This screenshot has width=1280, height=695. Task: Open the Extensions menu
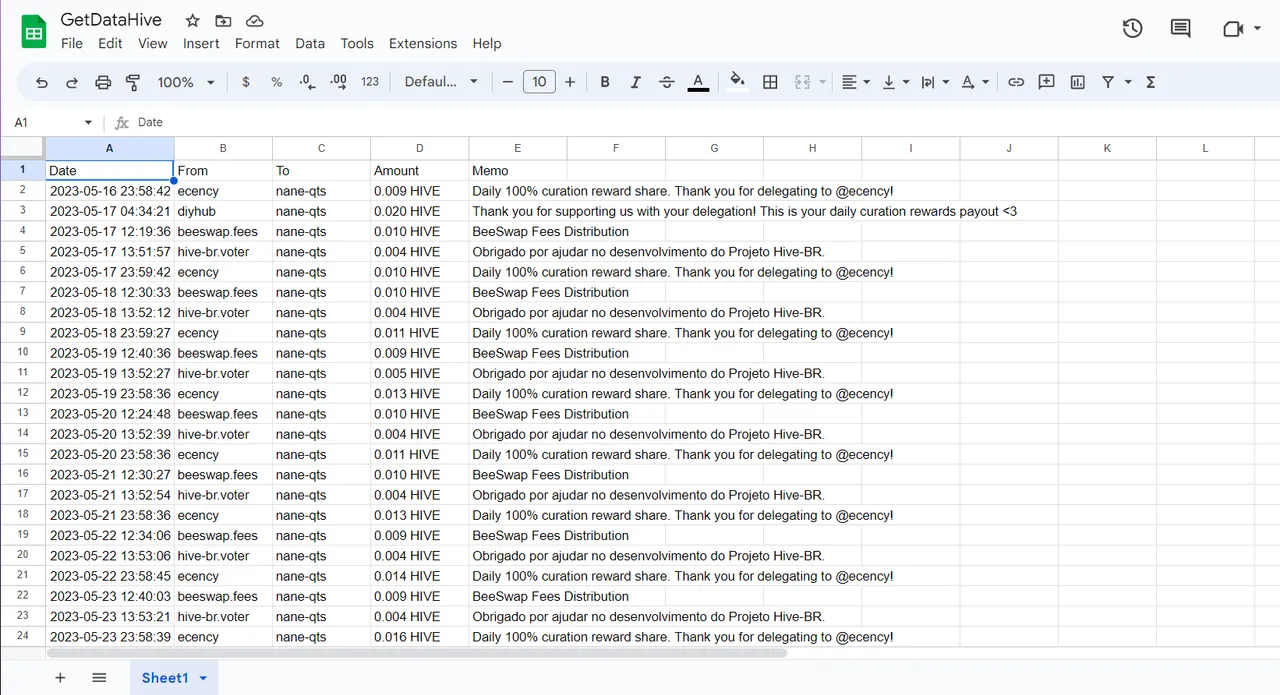[x=423, y=43]
